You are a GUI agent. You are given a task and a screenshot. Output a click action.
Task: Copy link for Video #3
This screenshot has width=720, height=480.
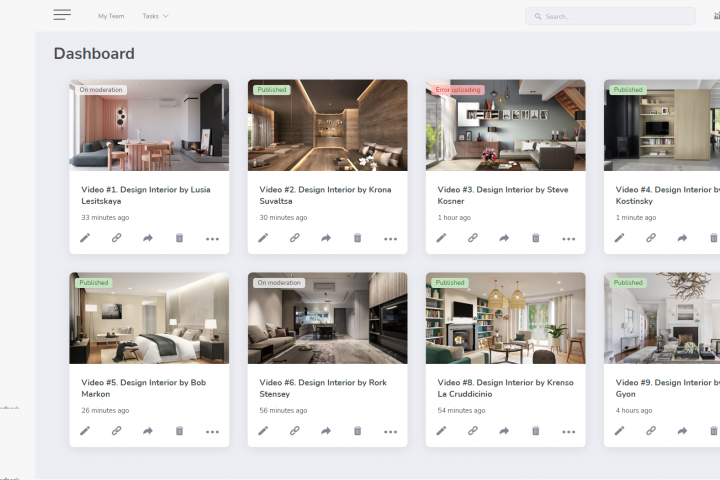(473, 238)
